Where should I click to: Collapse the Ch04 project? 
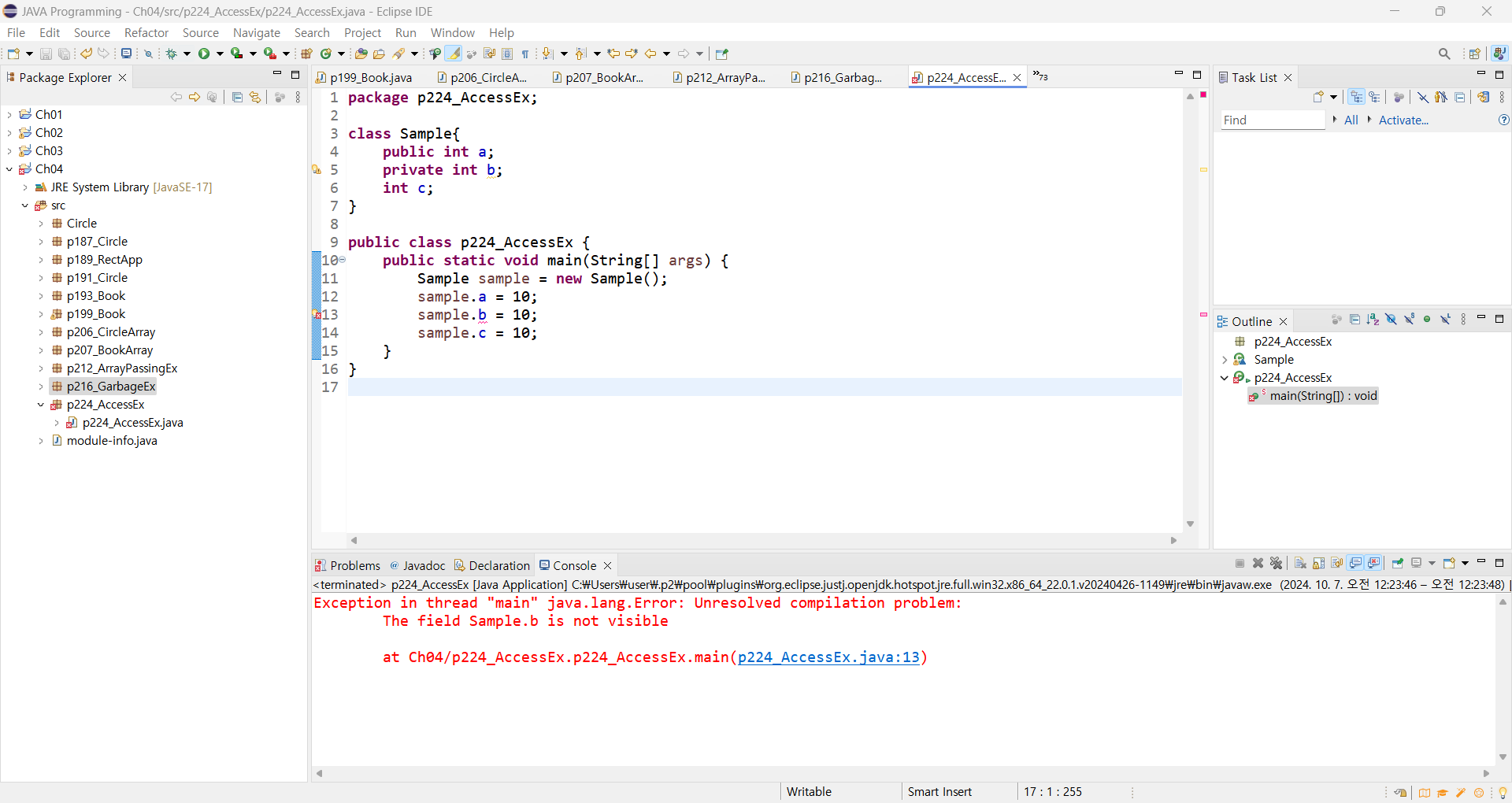(9, 168)
